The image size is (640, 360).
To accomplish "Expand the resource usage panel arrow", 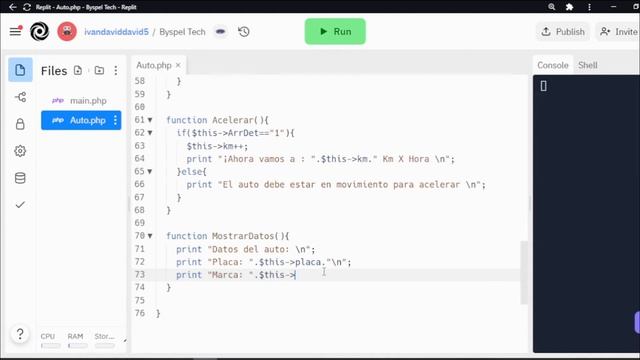I will click(125, 340).
